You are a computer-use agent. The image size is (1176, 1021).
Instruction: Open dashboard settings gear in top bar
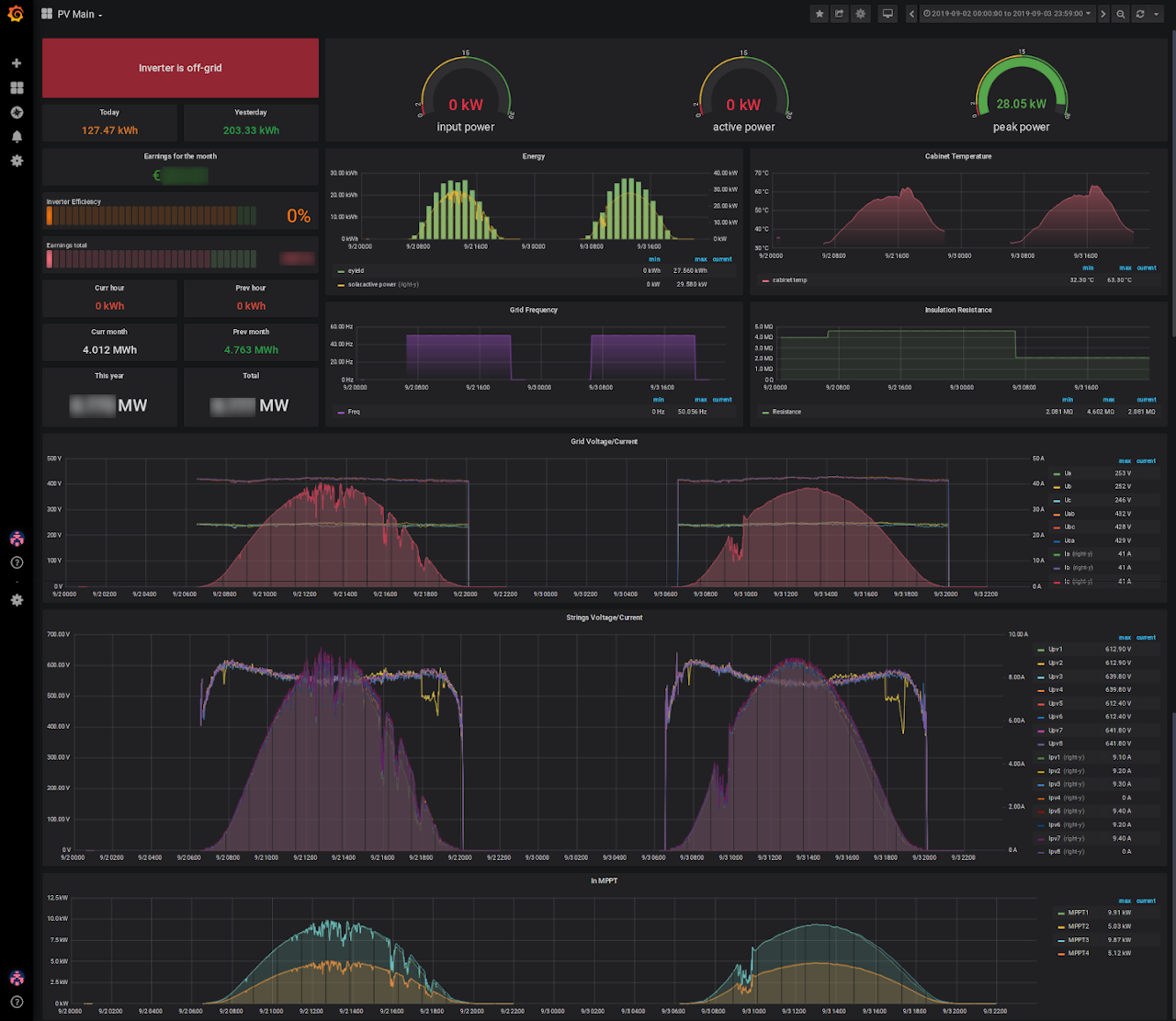860,14
